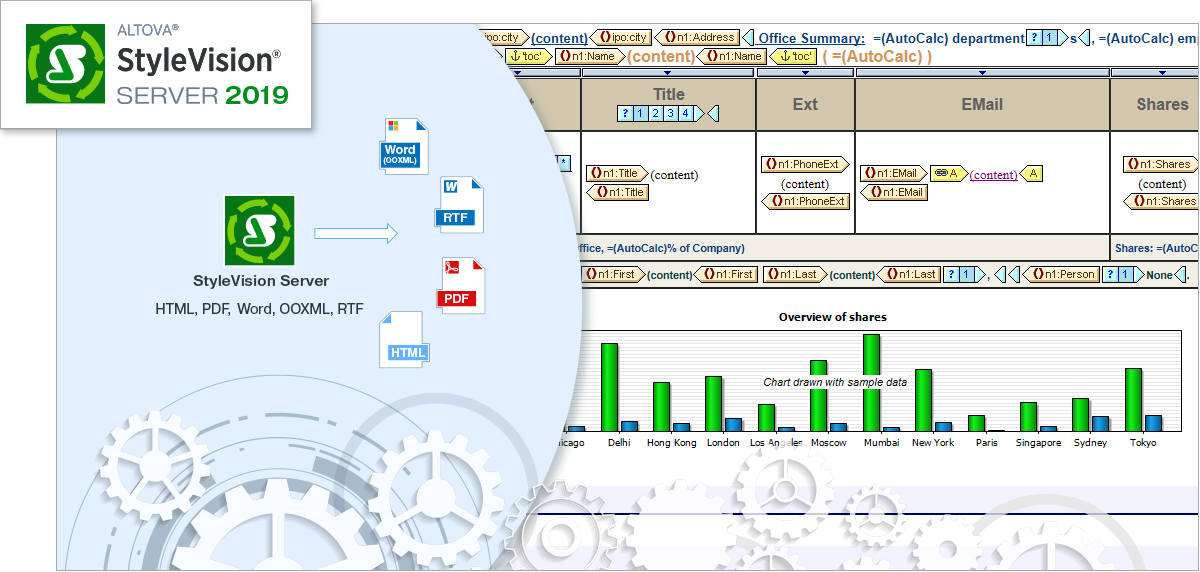
Task: Select condition branch 4 under Title header
Action: tap(684, 114)
